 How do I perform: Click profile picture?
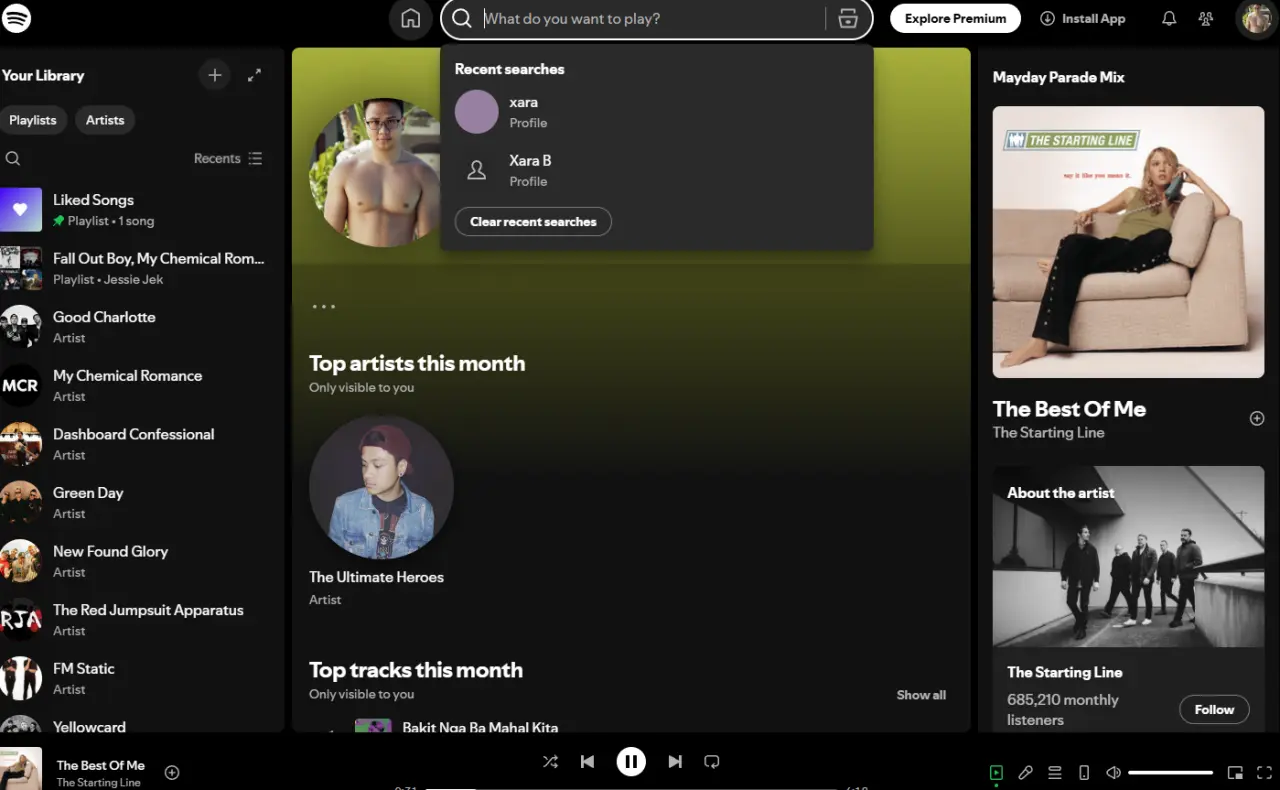(375, 172)
